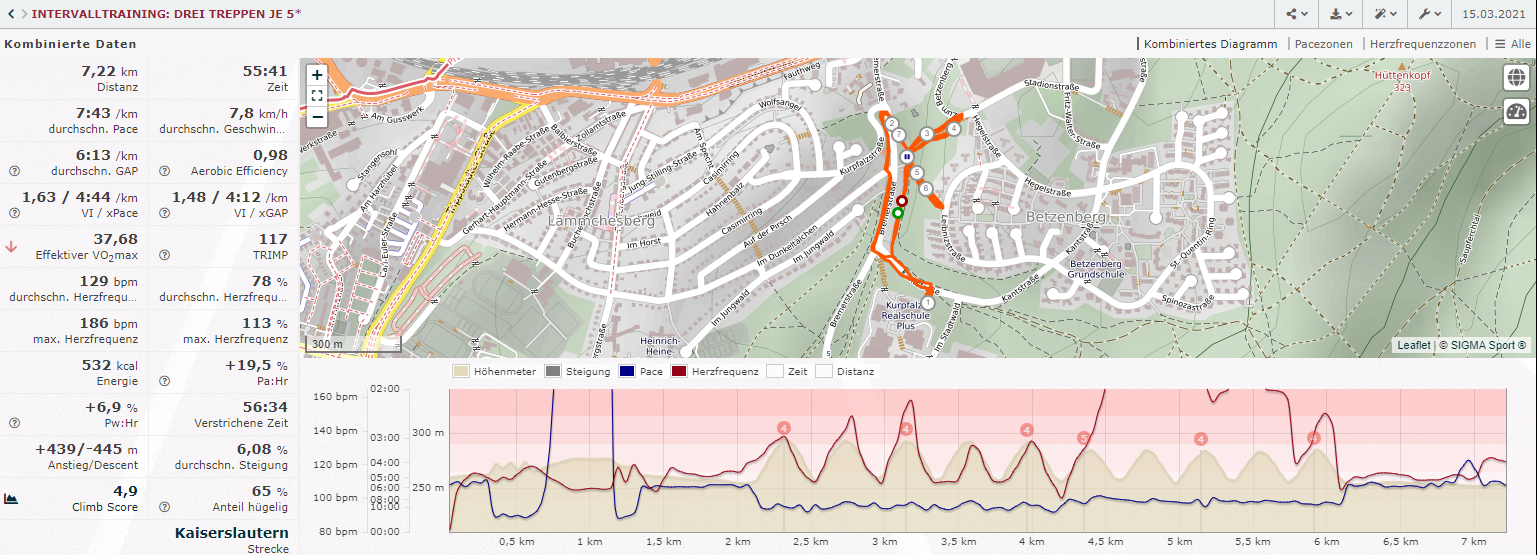The height and width of the screenshot is (555, 1537).
Task: Click the speedometer map overlay button
Action: click(1516, 112)
